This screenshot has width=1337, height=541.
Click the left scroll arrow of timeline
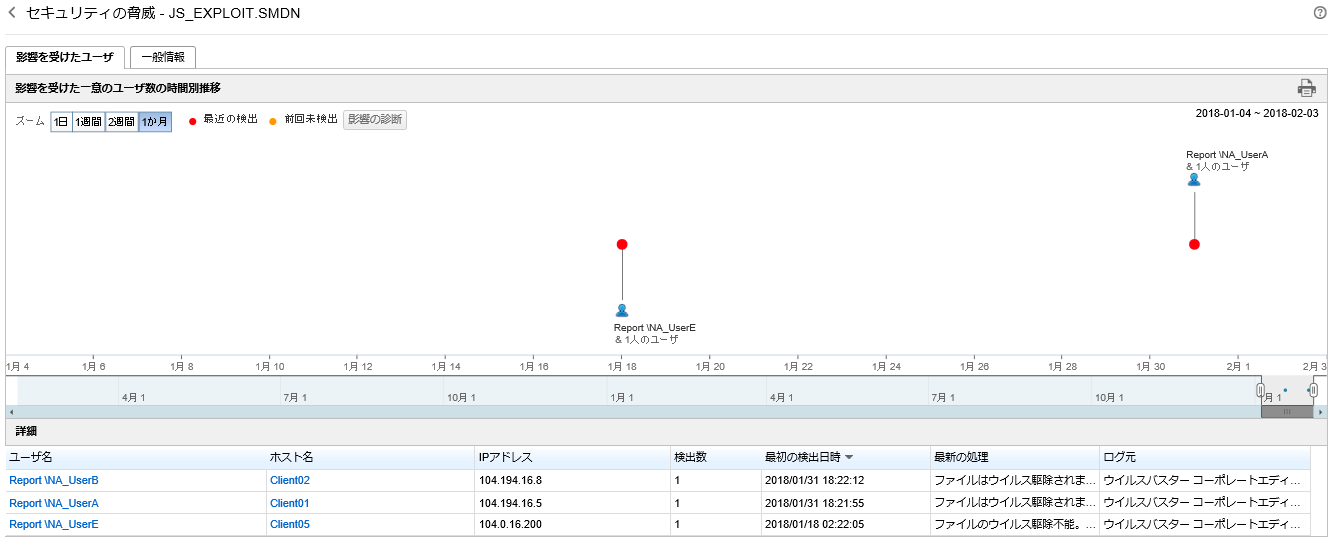tap(11, 412)
